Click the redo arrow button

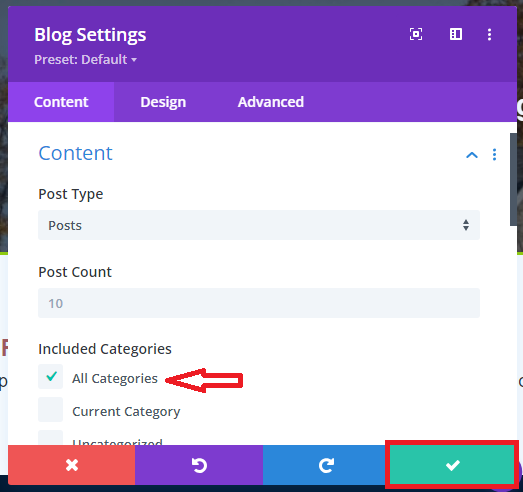(x=326, y=465)
